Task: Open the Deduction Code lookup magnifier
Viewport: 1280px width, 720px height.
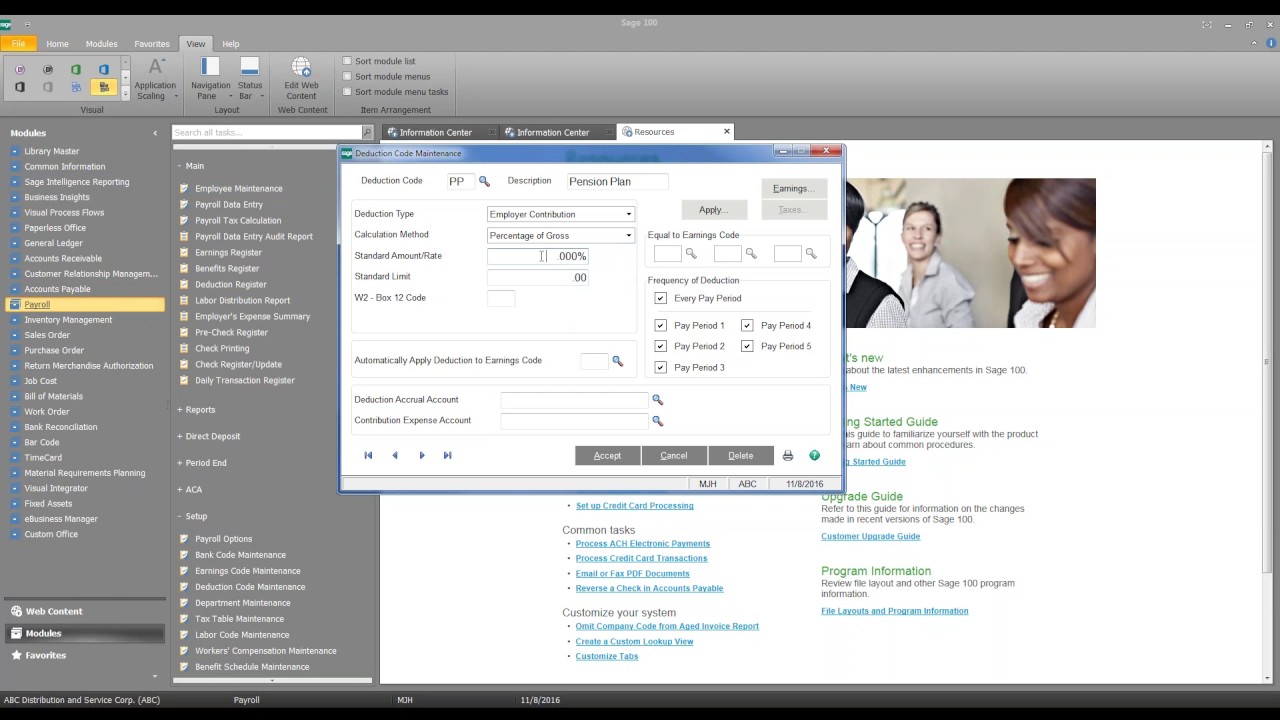Action: coord(484,181)
